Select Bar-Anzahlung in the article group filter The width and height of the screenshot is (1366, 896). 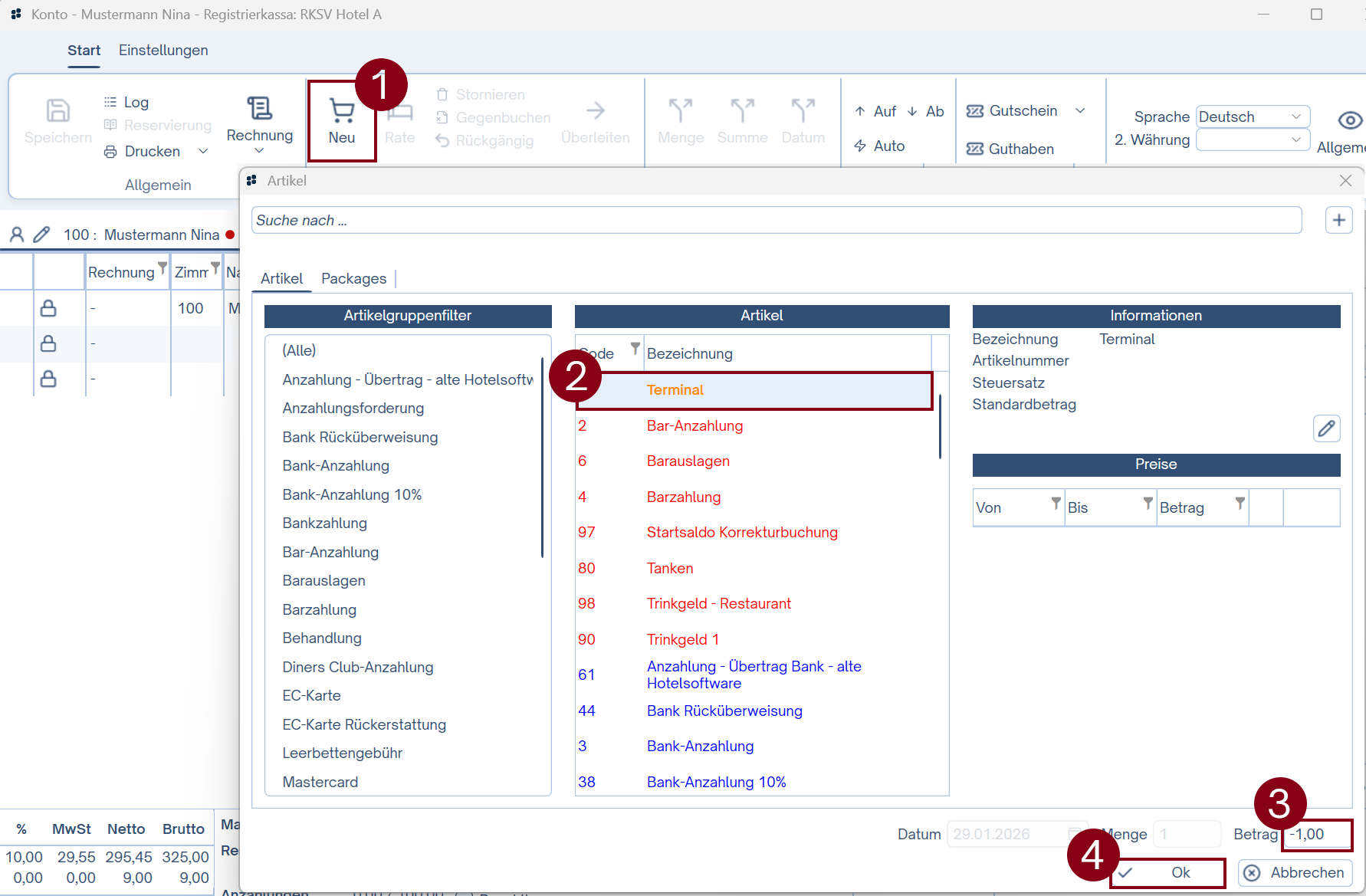(x=330, y=552)
